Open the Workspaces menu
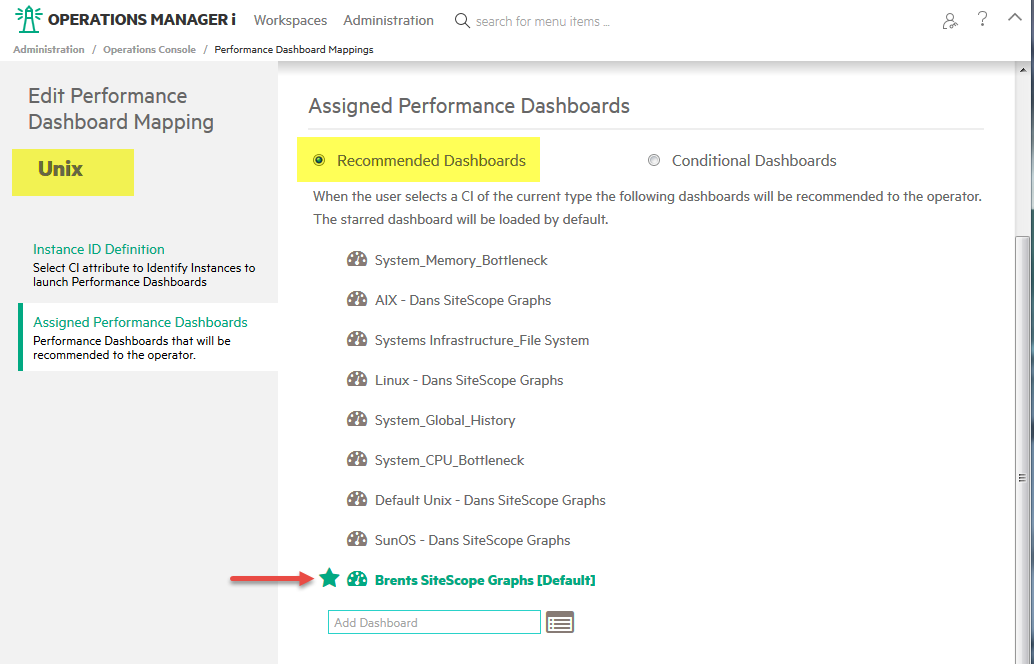 tap(290, 20)
